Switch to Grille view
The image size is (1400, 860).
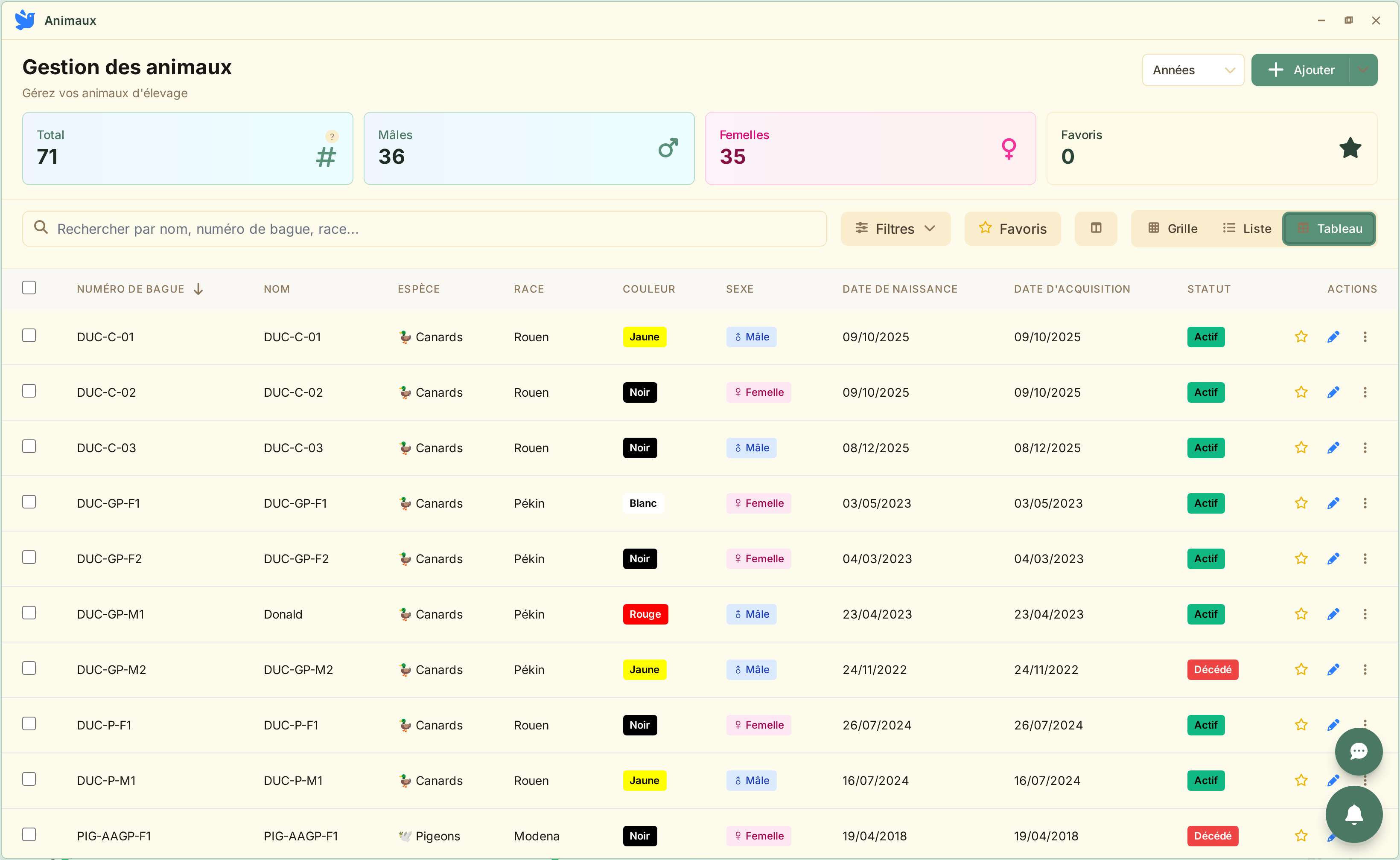(1172, 229)
